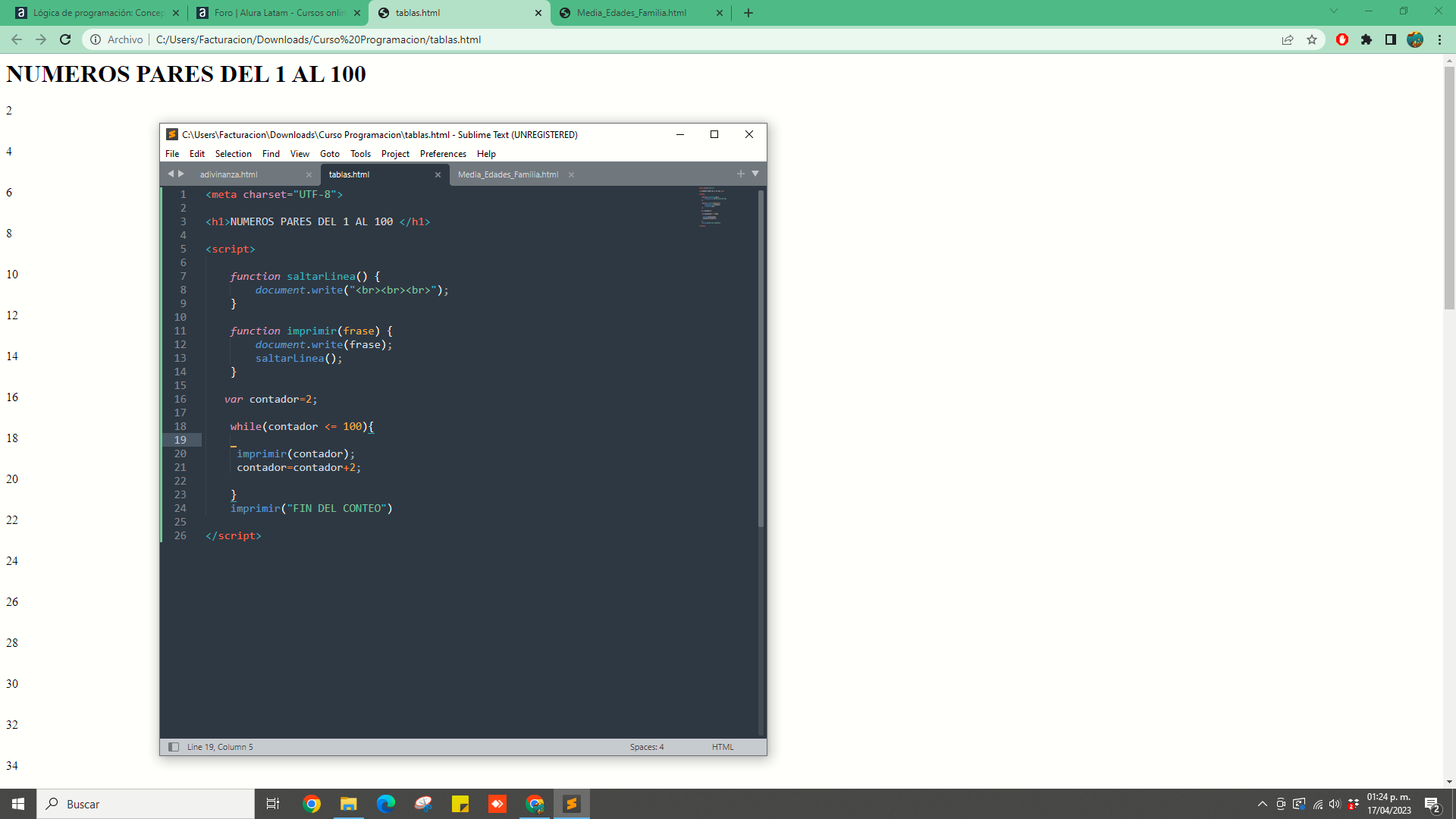
Task: Open the Chrome profile avatar
Action: (x=1415, y=39)
